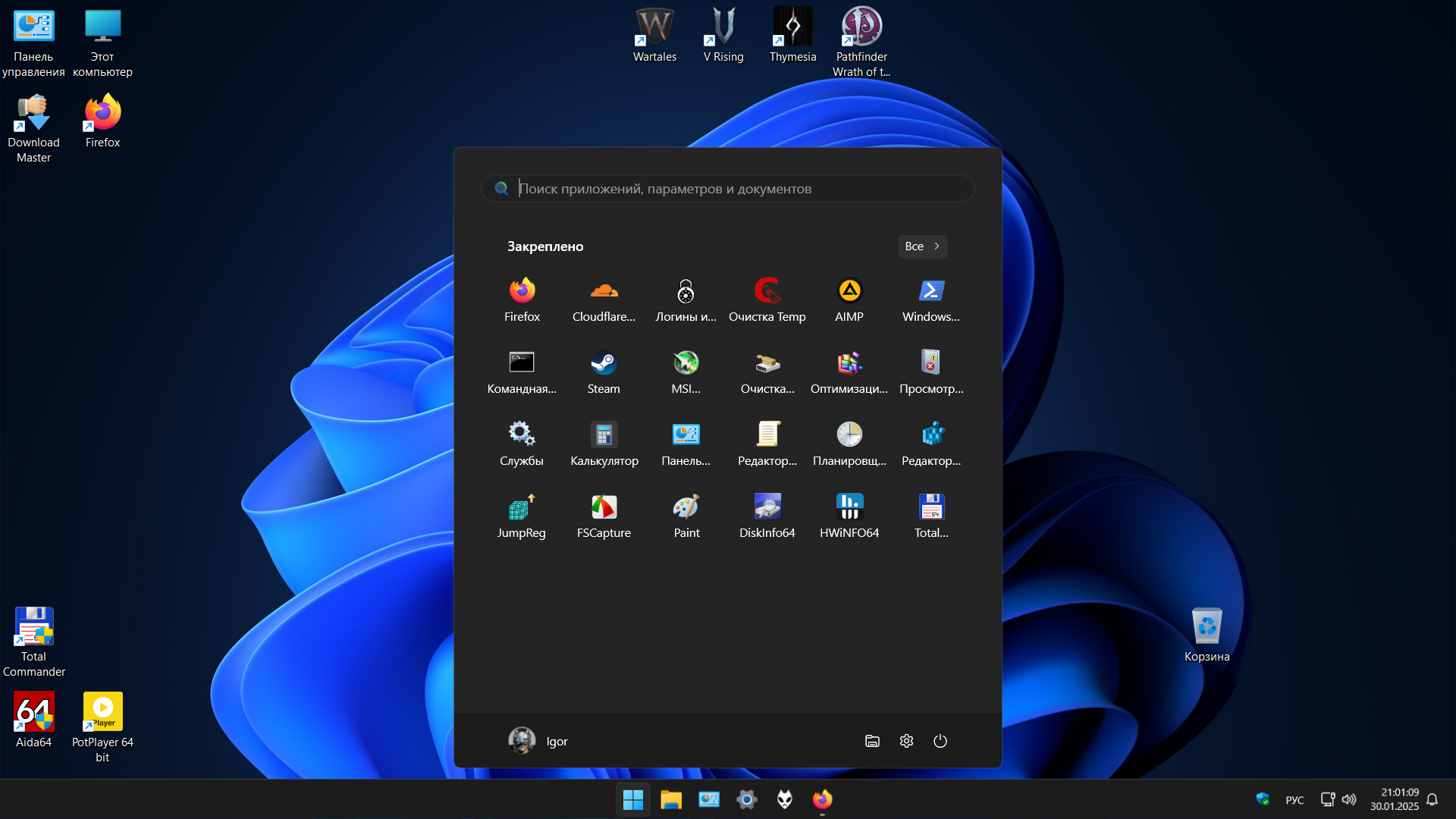Image resolution: width=1456 pixels, height=819 pixels.
Task: Open the pinned Windows PowerShell shortcut
Action: point(931,300)
